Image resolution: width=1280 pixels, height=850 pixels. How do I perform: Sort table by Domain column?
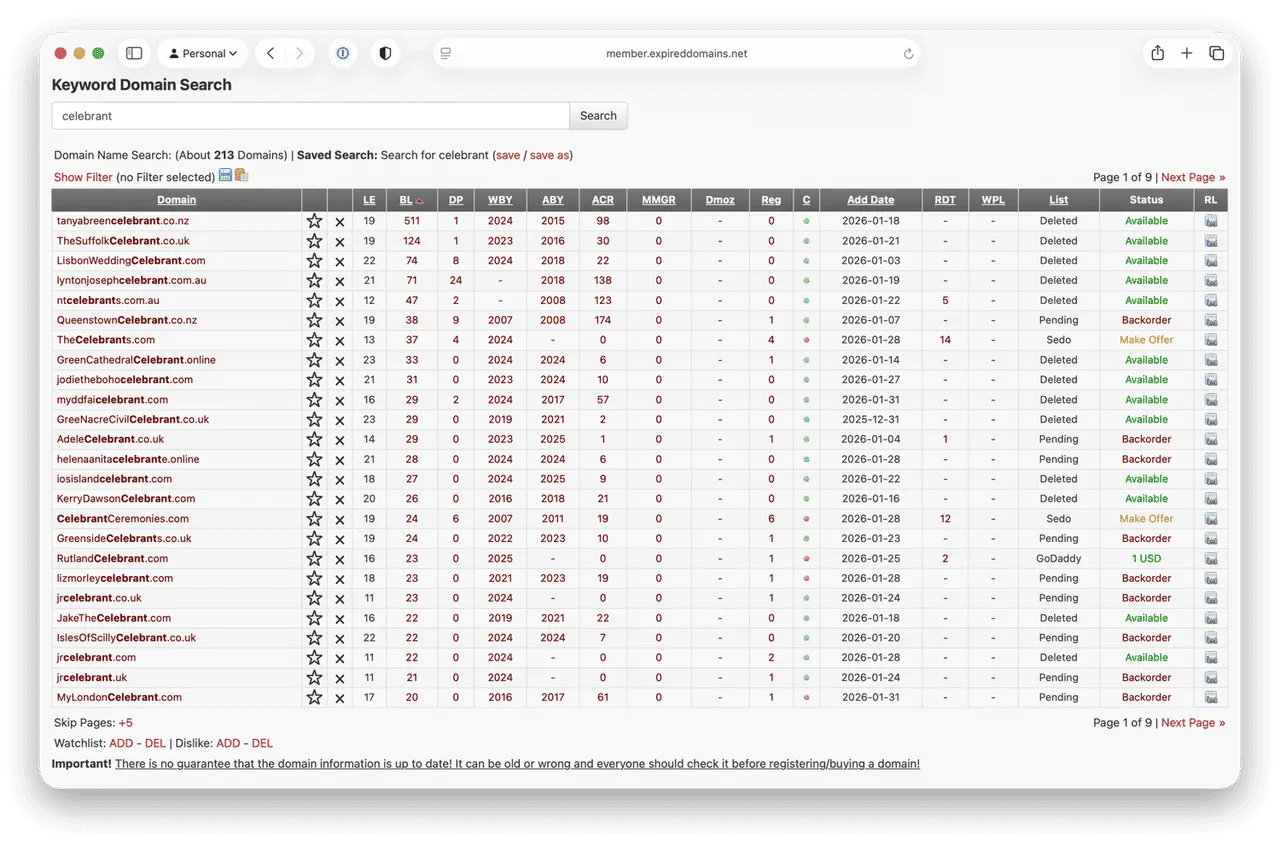(x=176, y=200)
